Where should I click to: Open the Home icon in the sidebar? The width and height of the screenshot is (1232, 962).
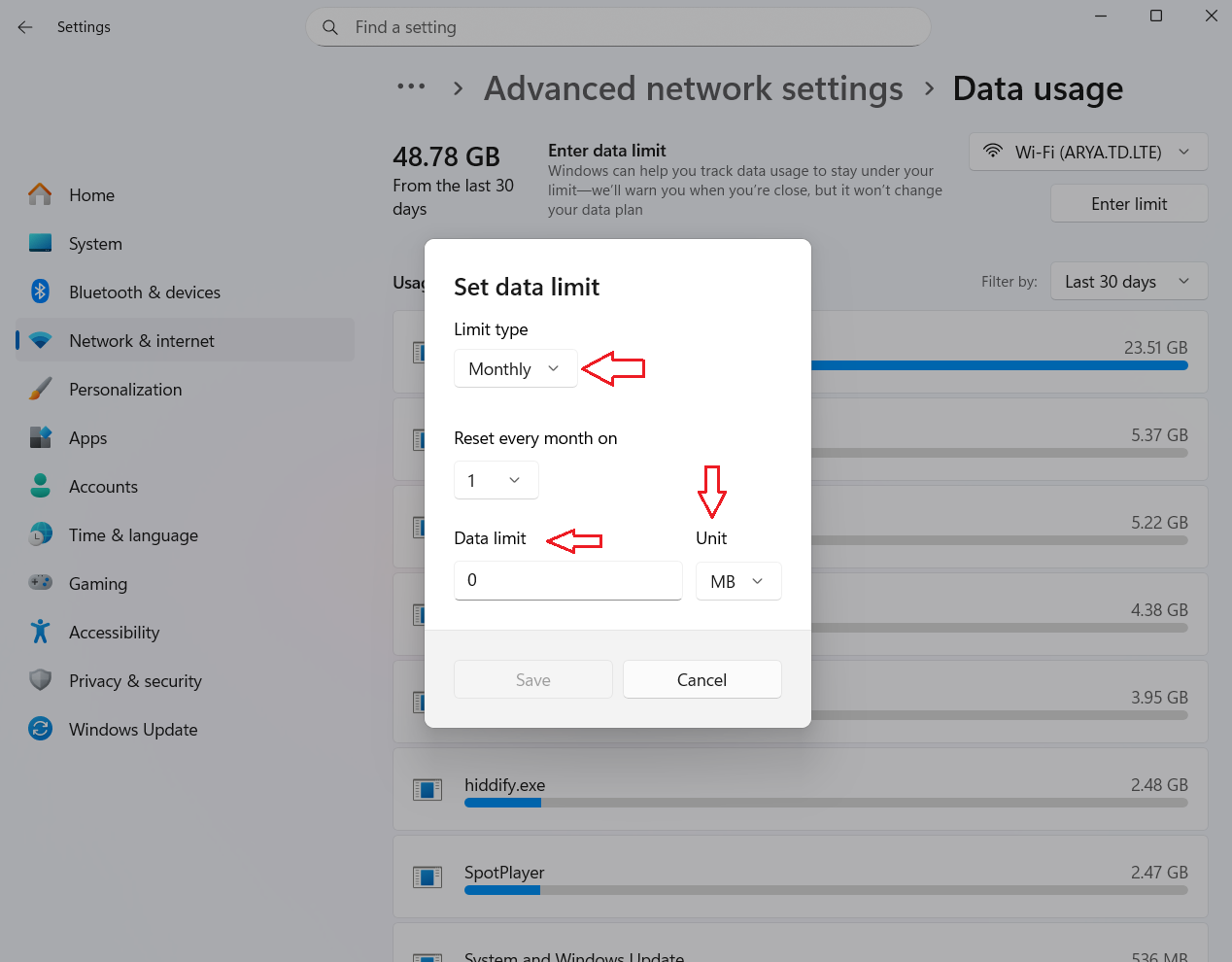click(x=40, y=194)
